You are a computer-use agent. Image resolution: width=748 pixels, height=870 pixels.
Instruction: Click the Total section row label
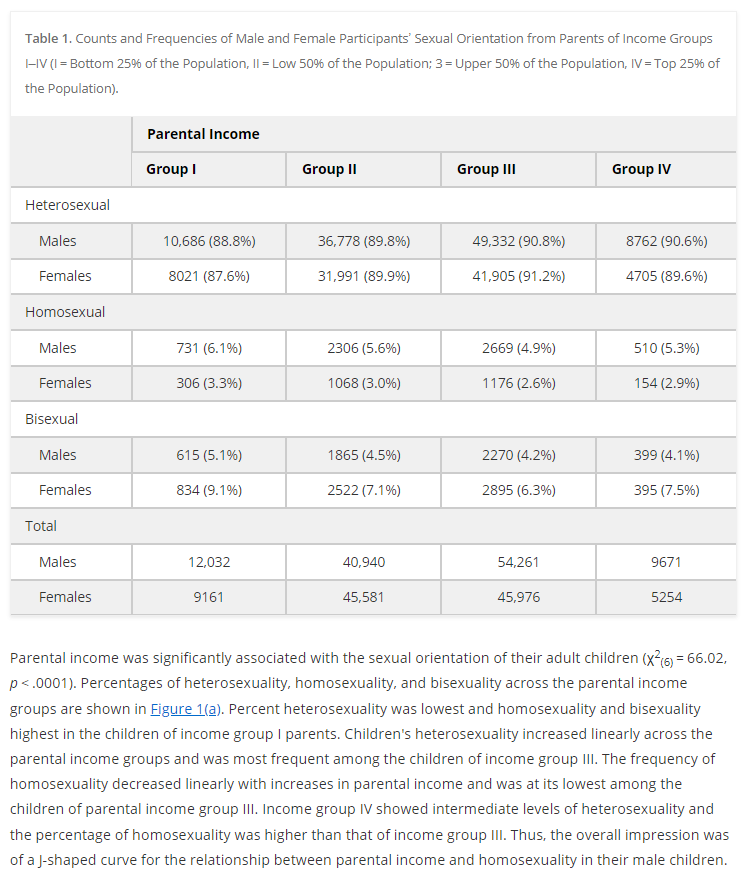coord(41,526)
